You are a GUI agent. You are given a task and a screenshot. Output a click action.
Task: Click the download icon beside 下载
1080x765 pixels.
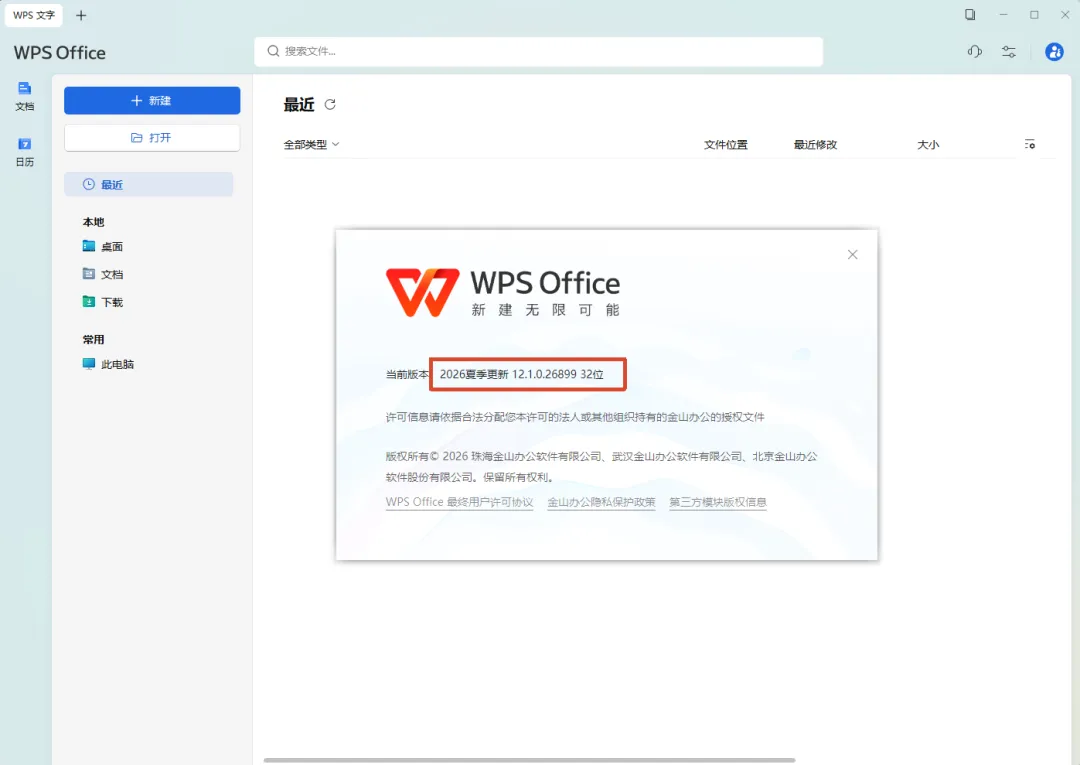89,302
